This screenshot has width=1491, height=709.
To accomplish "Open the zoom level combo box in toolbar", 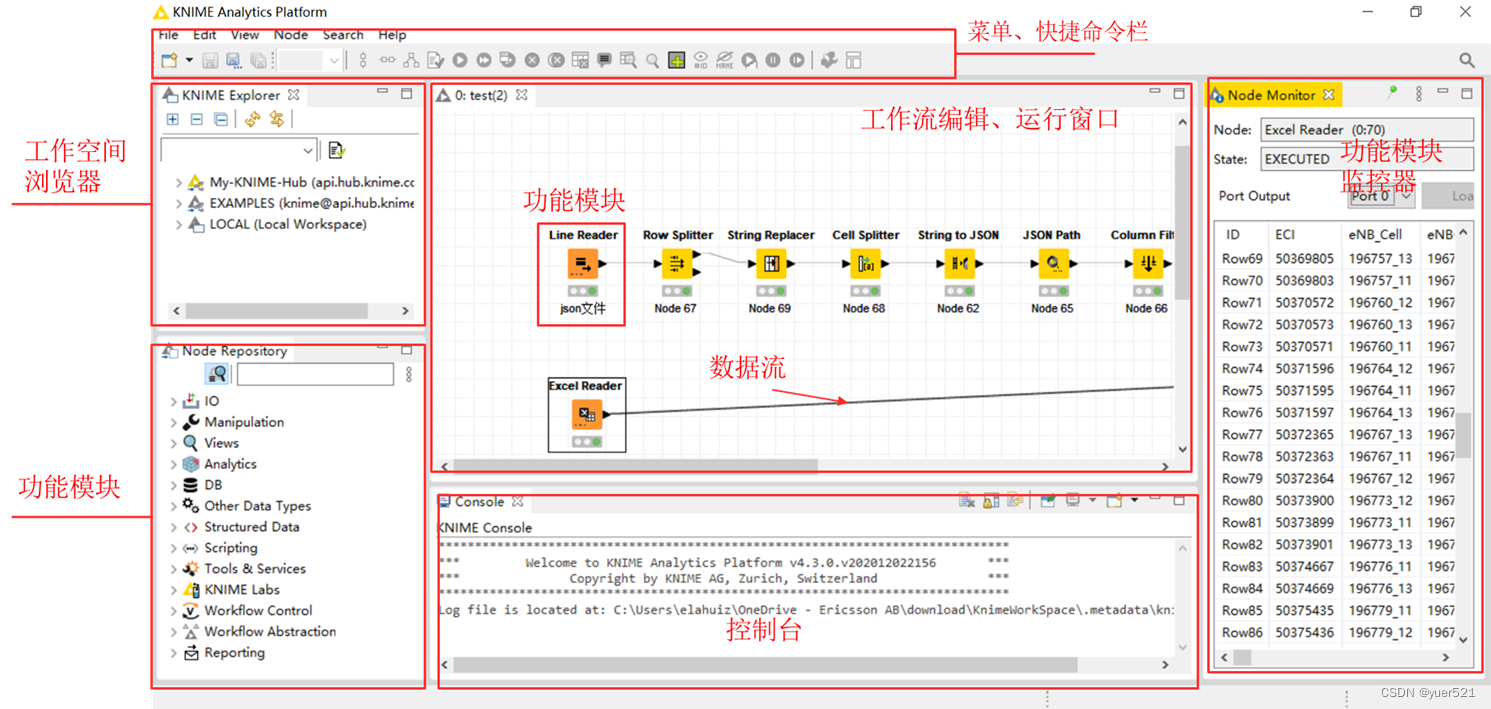I will click(x=309, y=60).
